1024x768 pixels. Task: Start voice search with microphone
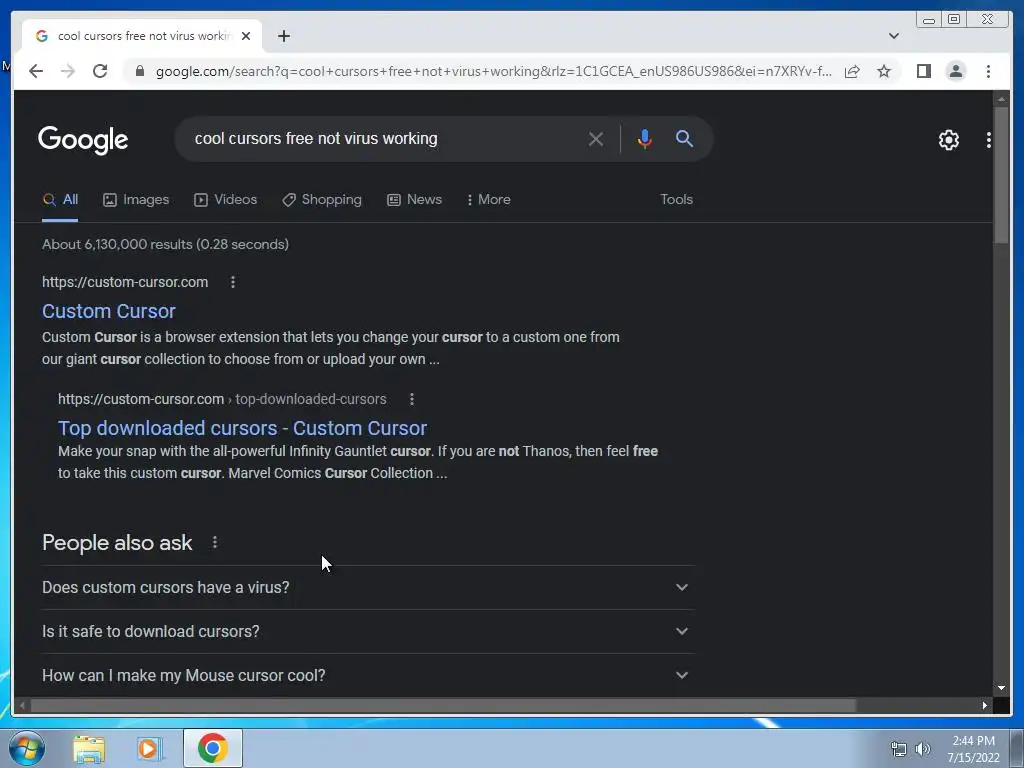pyautogui.click(x=645, y=139)
